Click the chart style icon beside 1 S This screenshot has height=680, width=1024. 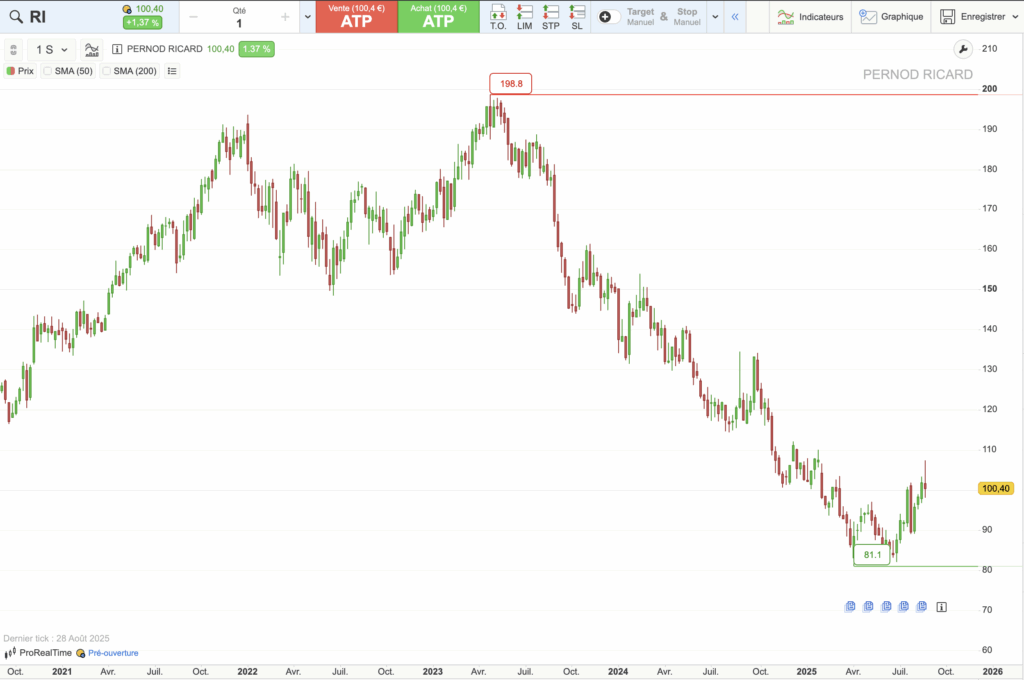click(91, 49)
